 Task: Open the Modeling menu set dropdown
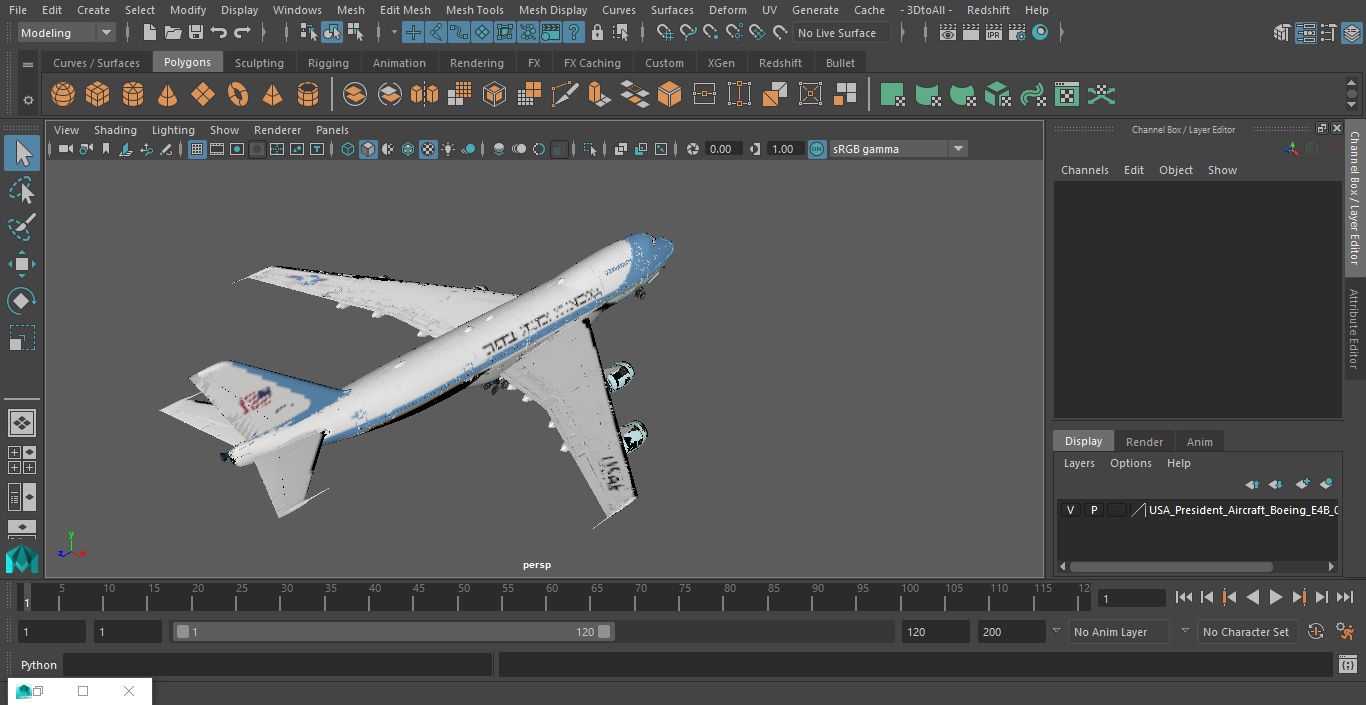pos(67,33)
